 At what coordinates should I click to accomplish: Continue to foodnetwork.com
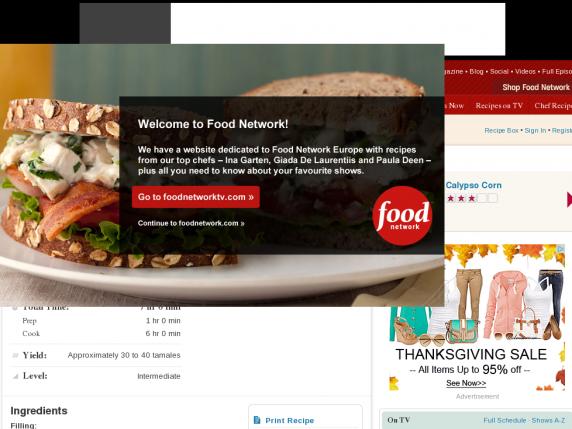pyautogui.click(x=191, y=223)
